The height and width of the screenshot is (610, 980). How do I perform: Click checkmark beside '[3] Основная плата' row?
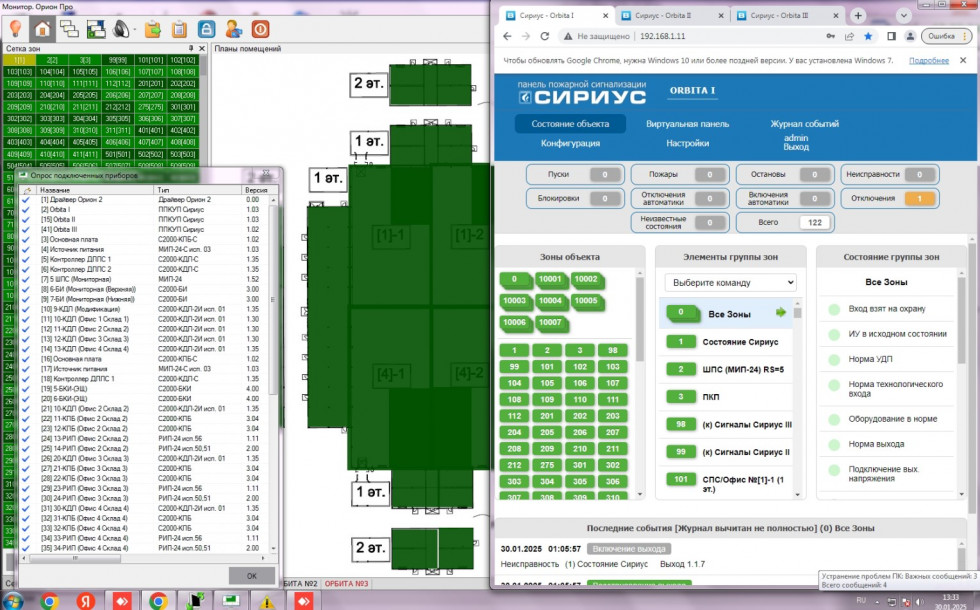click(26, 239)
